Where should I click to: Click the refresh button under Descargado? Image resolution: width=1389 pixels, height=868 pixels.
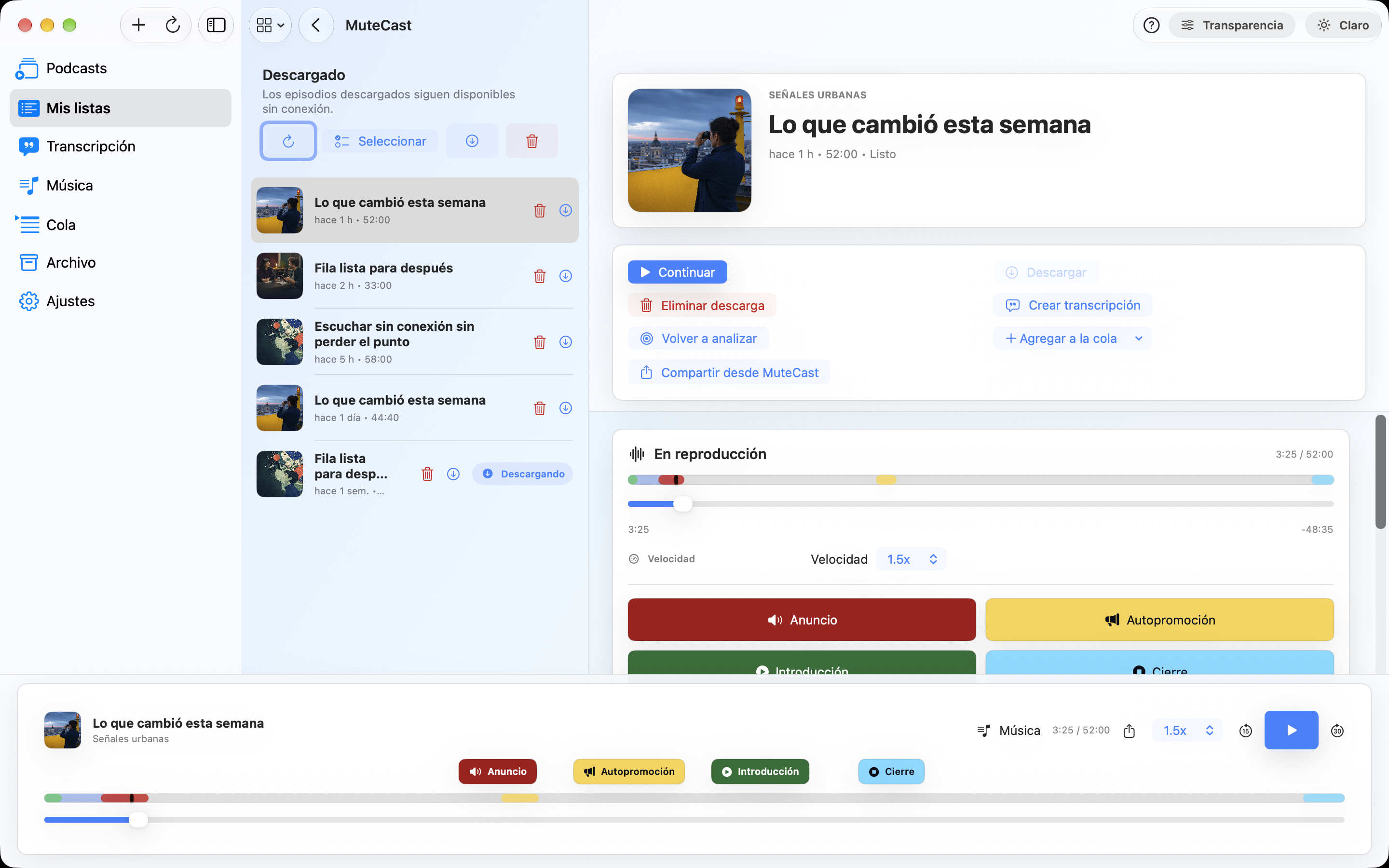coord(288,141)
